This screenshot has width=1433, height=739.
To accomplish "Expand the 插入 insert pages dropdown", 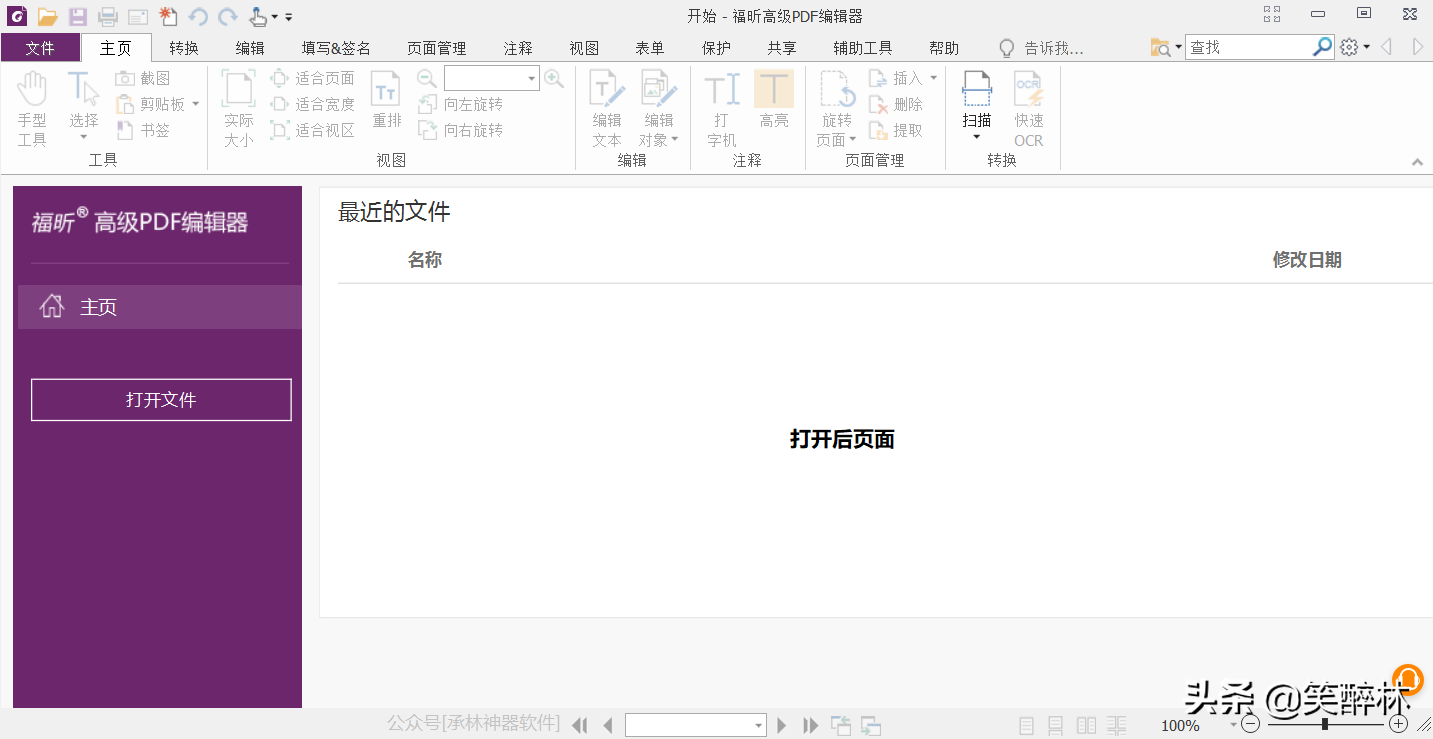I will coord(933,78).
